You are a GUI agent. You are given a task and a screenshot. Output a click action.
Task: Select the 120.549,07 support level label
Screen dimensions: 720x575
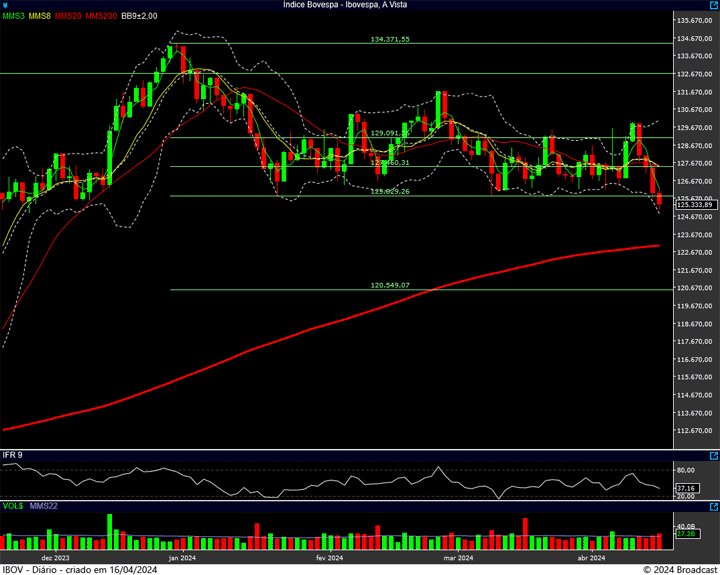[390, 285]
